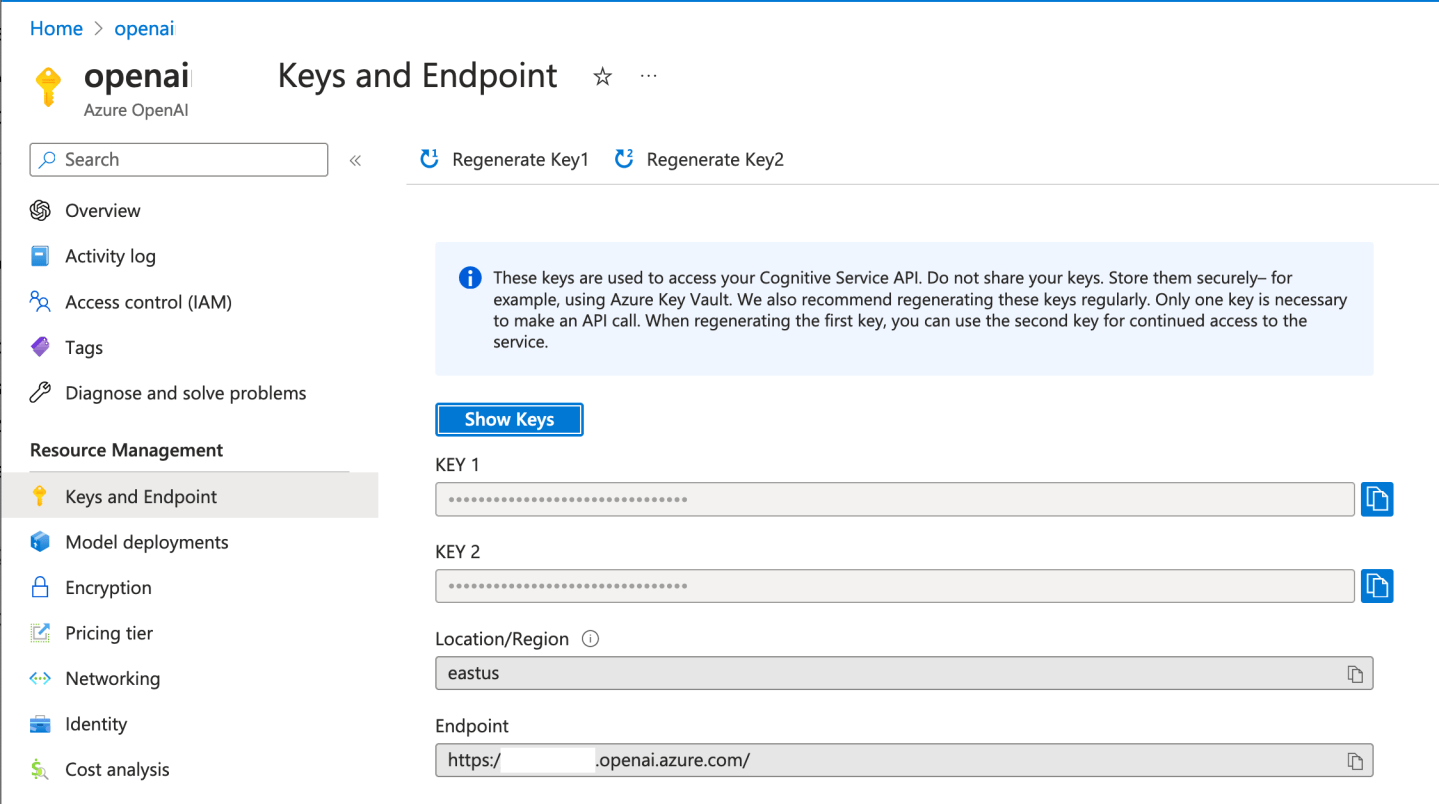The height and width of the screenshot is (804, 1439).
Task: Click the Activity log icon
Action: [40, 256]
